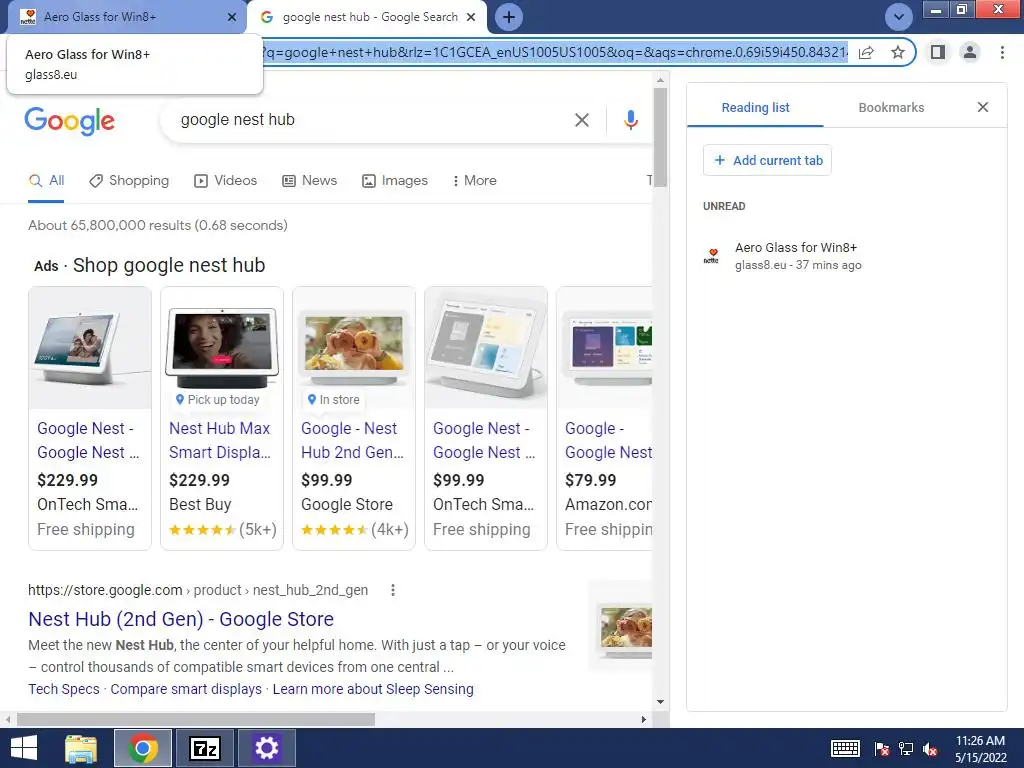Click the horizontal scrollbar right arrow
Image resolution: width=1024 pixels, height=768 pixels.
click(x=644, y=719)
